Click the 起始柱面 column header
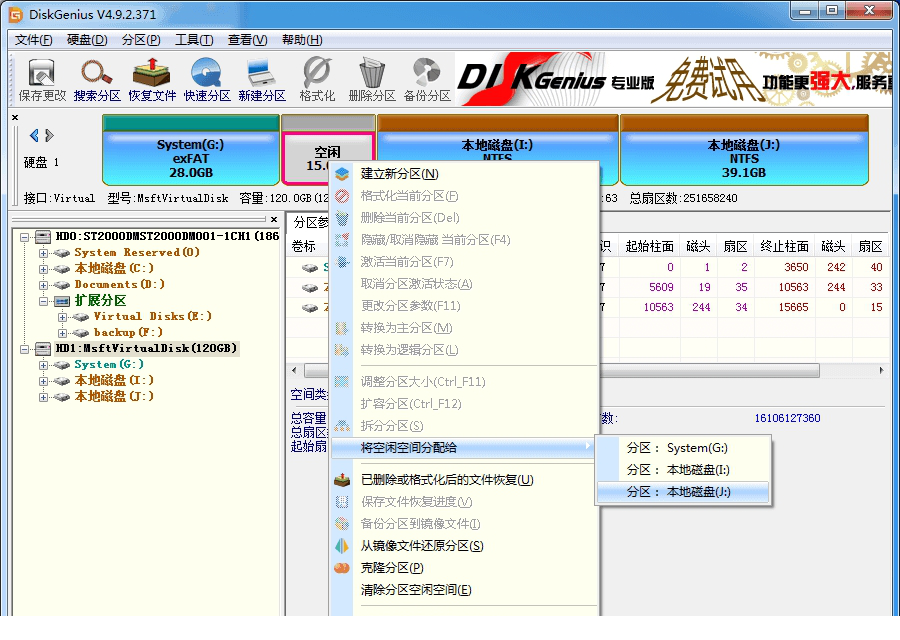This screenshot has width=900, height=640. pos(649,247)
